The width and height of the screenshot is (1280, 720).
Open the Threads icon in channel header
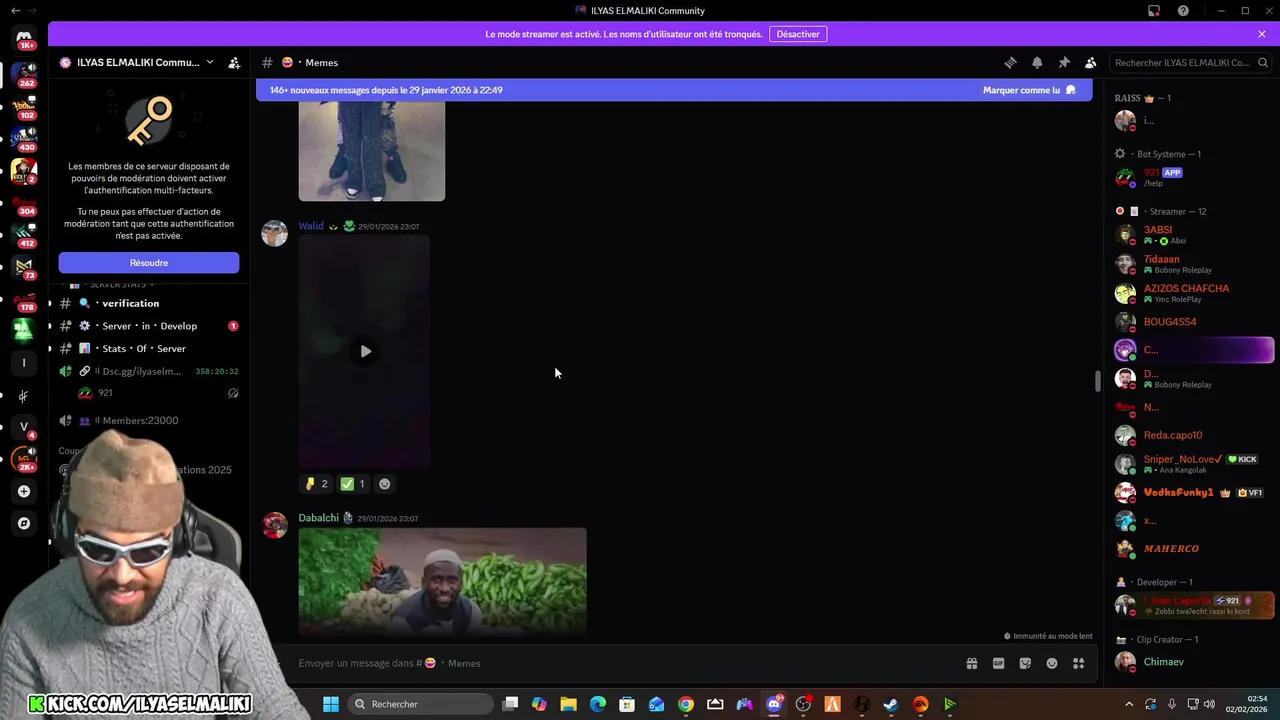[1010, 62]
